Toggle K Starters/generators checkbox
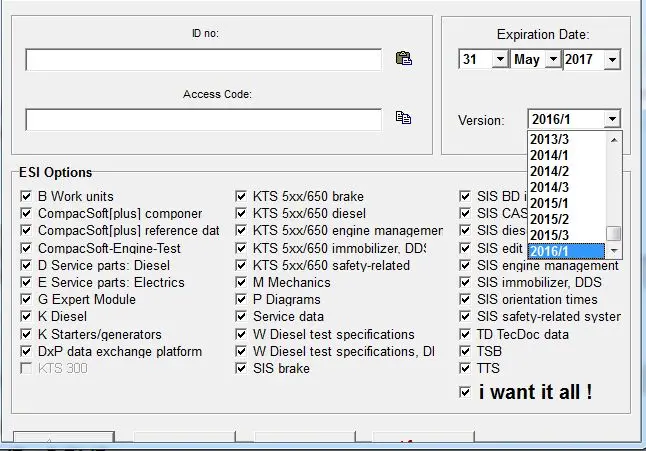 click(x=26, y=334)
